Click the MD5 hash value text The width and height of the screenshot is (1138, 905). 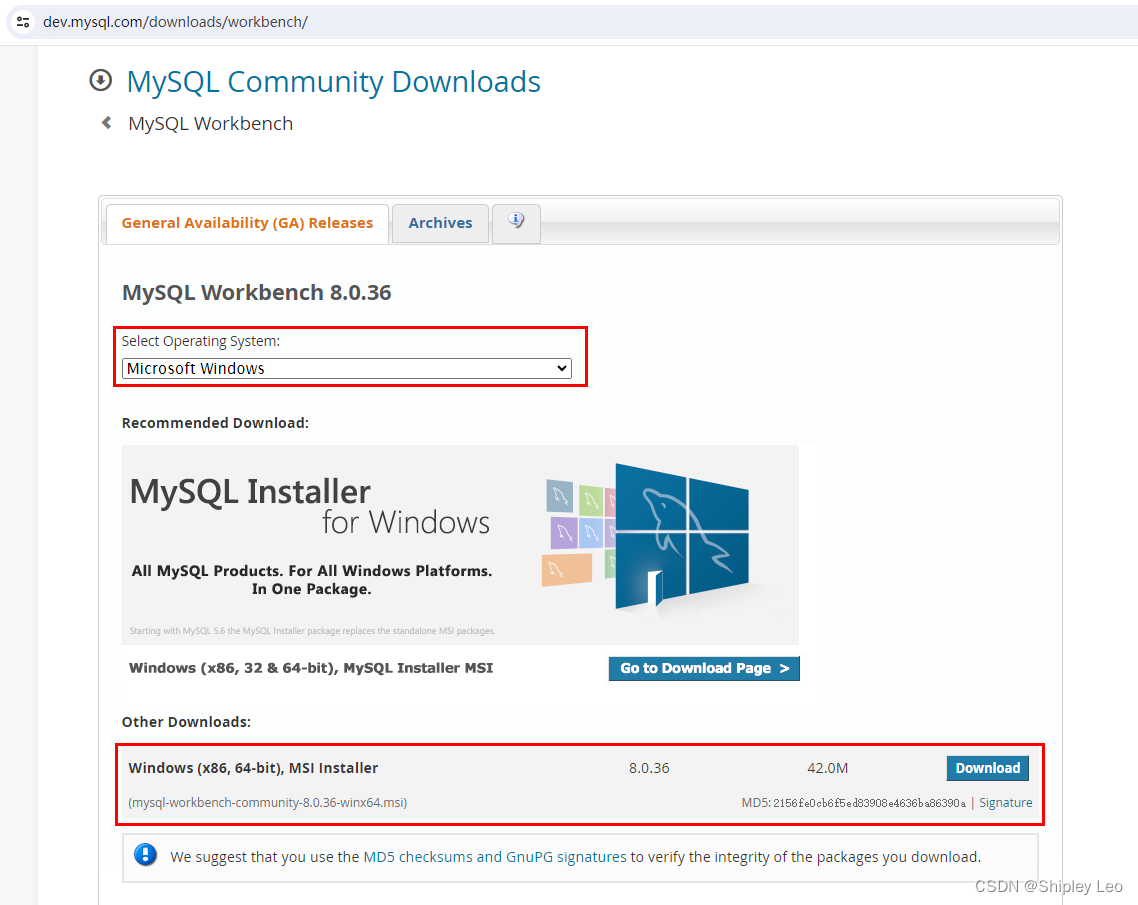[x=869, y=803]
